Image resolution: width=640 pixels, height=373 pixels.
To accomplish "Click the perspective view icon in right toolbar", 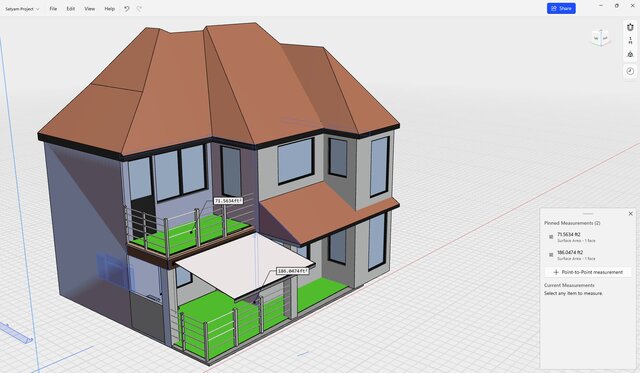I will 630,54.
